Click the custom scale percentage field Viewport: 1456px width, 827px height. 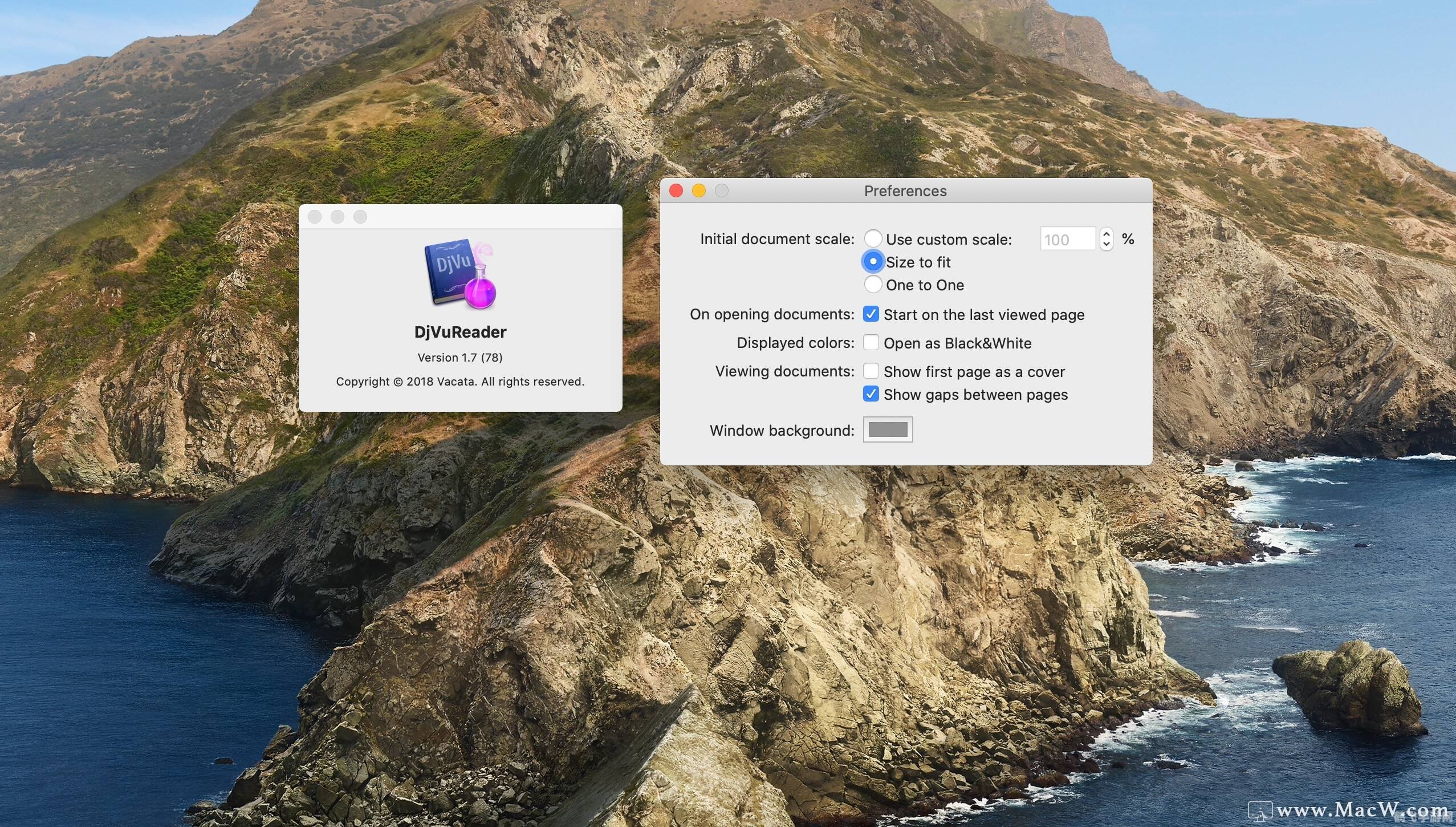coord(1067,239)
